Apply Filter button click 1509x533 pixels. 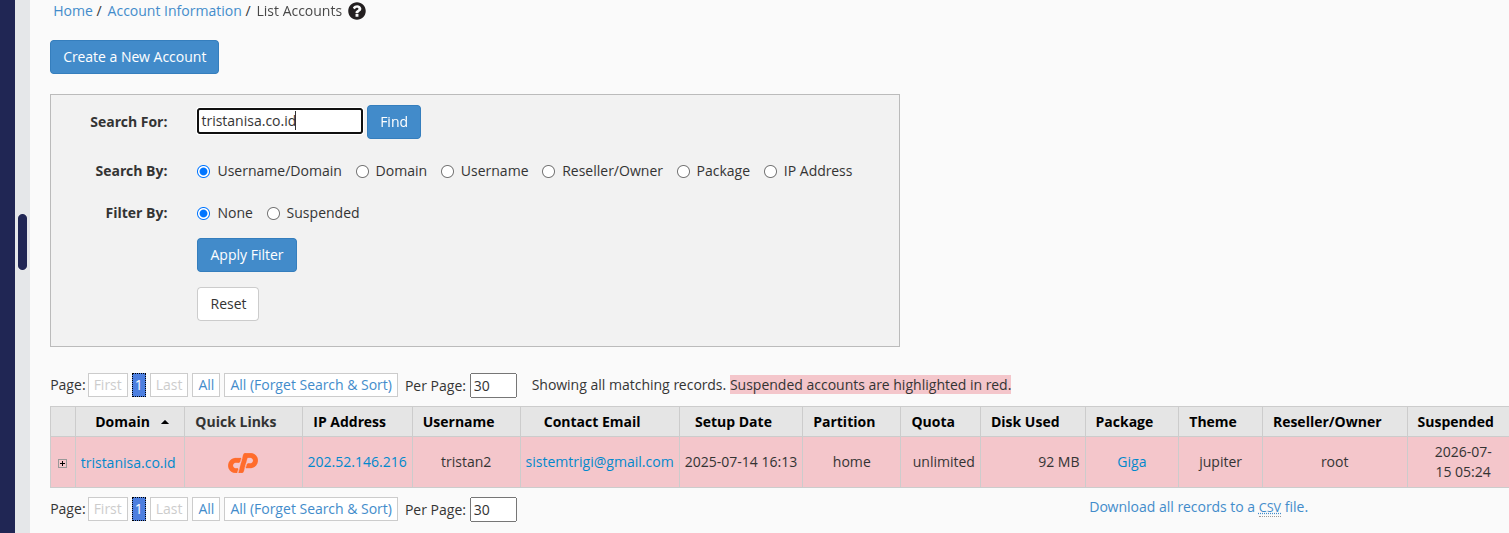tap(247, 255)
